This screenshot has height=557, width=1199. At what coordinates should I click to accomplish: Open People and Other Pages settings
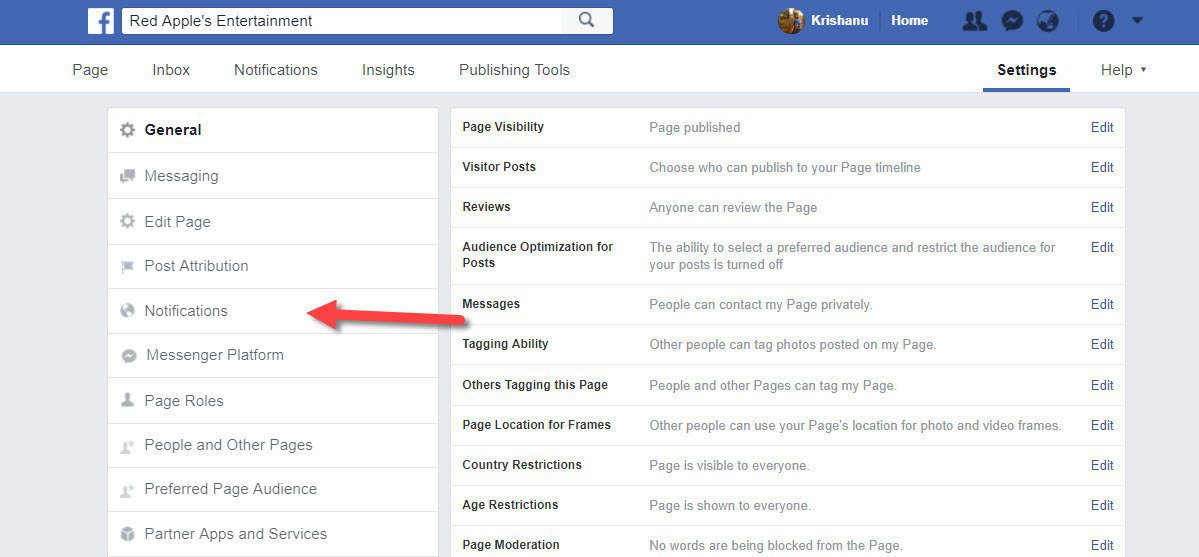click(273, 445)
